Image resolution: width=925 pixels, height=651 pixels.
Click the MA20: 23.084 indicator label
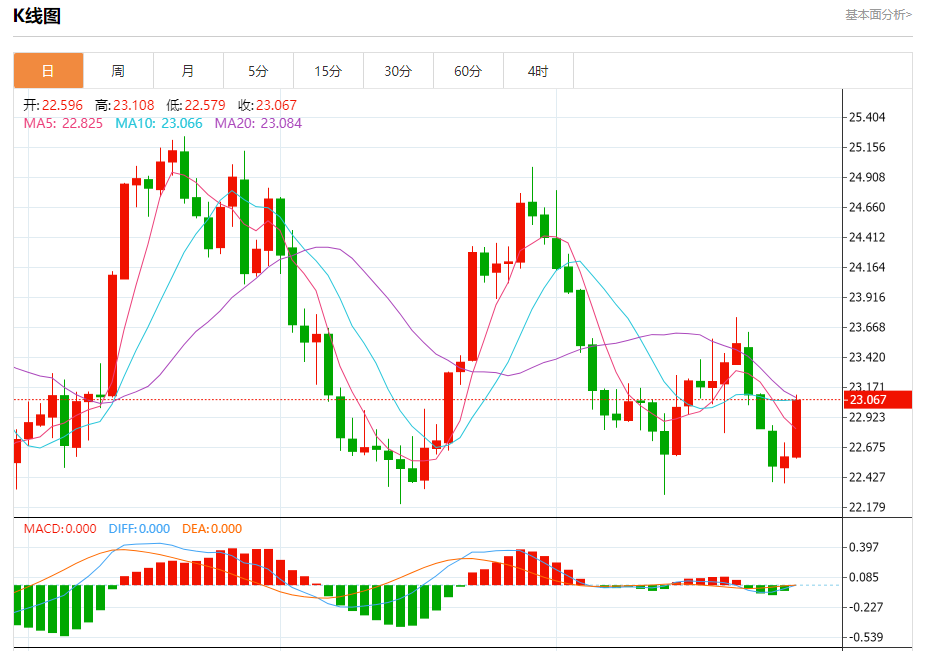(258, 123)
